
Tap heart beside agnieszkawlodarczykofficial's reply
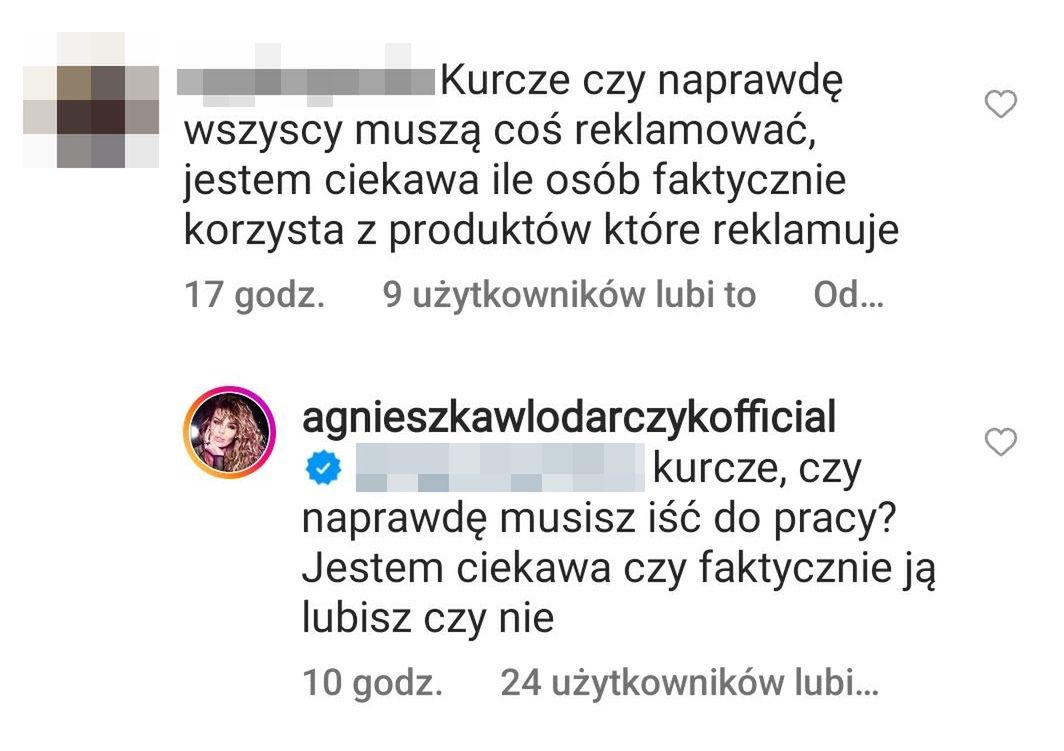tap(1000, 442)
